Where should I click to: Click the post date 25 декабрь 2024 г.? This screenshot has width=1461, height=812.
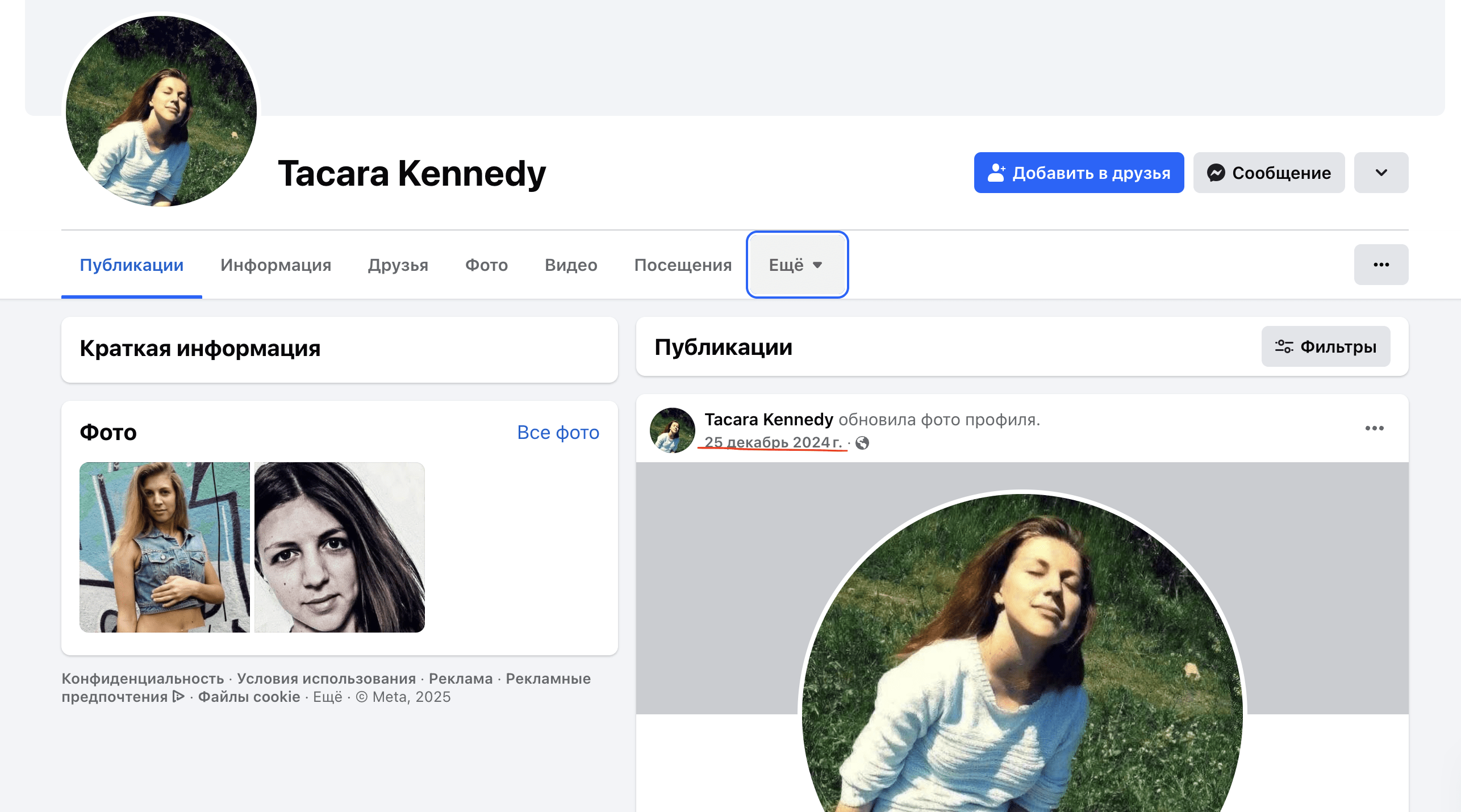click(773, 442)
